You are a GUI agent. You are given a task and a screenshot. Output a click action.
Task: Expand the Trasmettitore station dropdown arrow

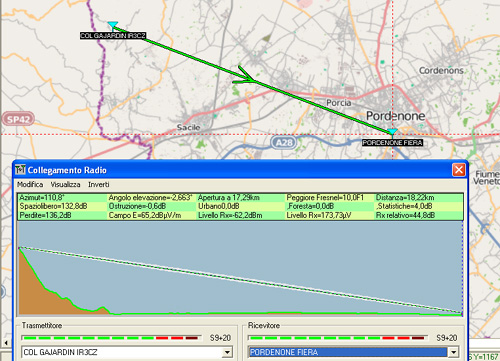227,352
